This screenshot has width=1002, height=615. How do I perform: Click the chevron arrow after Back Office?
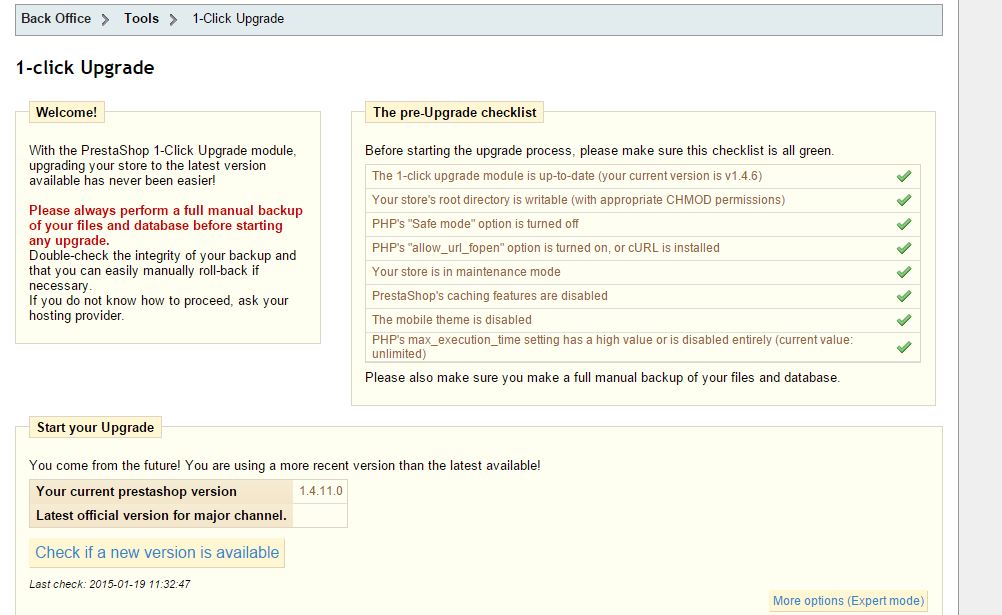106,19
